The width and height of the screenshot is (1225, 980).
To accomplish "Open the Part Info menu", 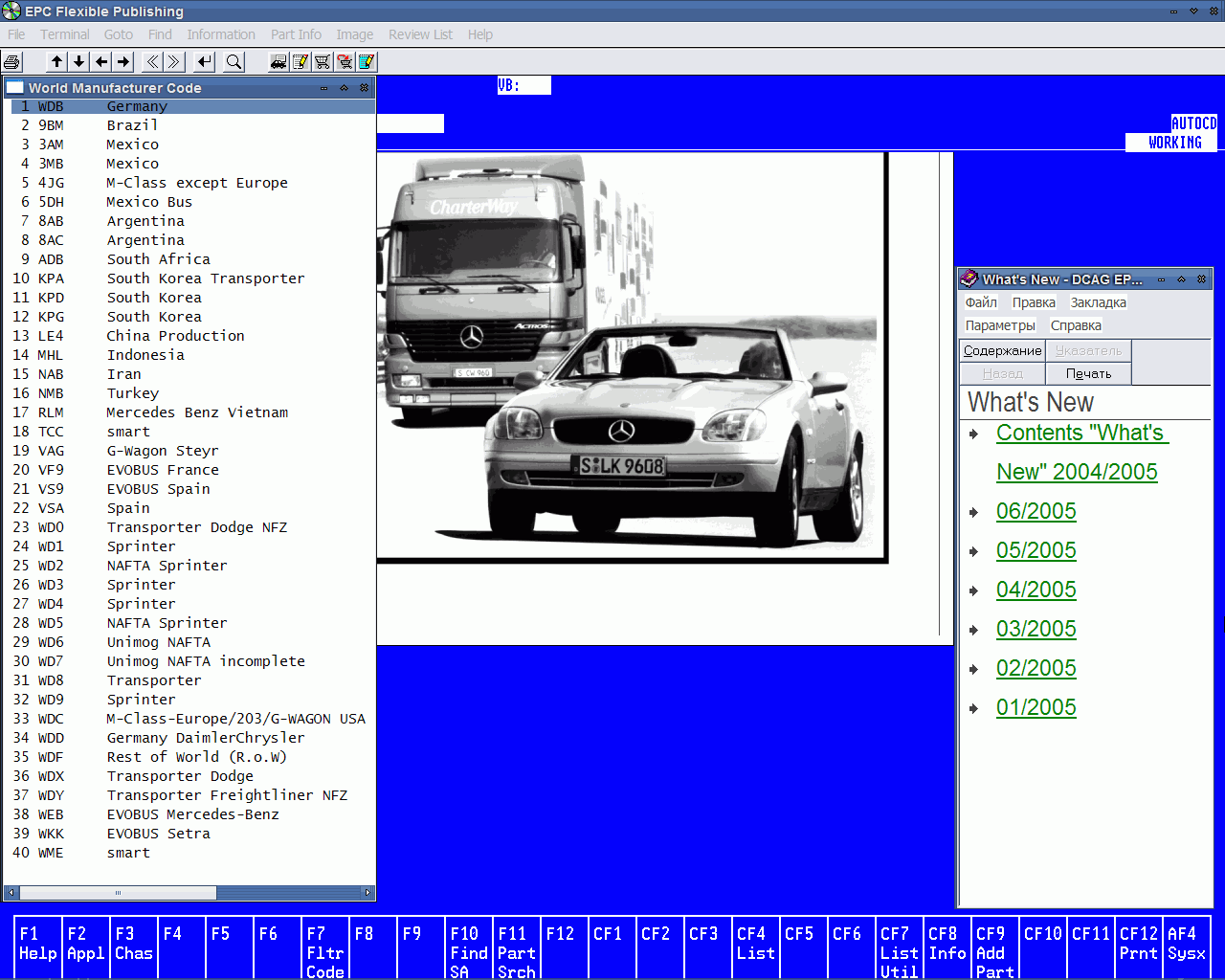I will [296, 34].
